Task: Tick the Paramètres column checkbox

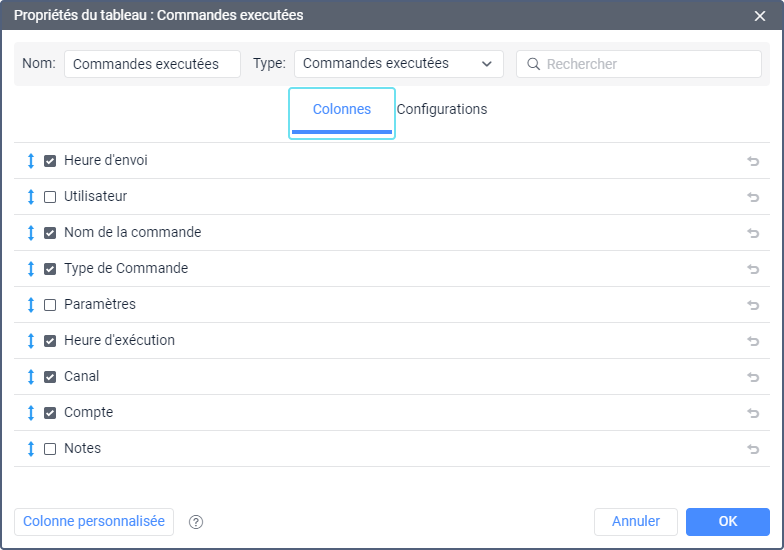Action: point(50,305)
